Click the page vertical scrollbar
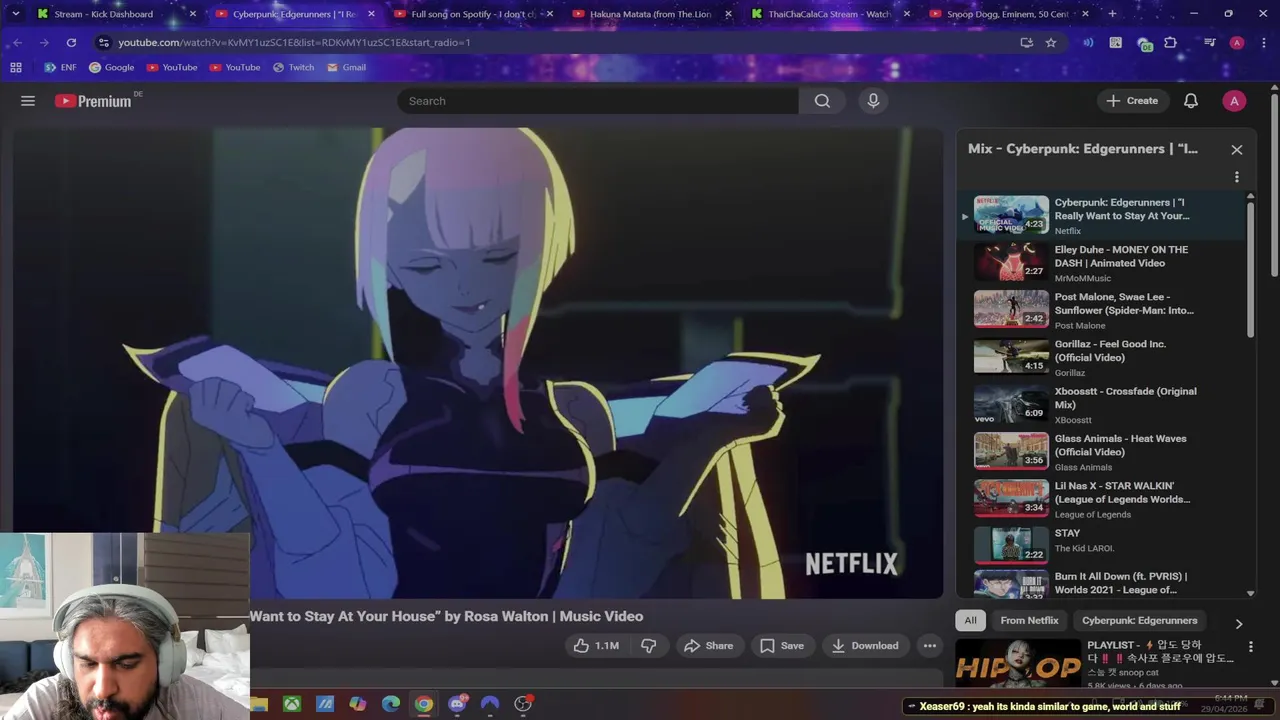This screenshot has height=720, width=1280. tap(1275, 185)
